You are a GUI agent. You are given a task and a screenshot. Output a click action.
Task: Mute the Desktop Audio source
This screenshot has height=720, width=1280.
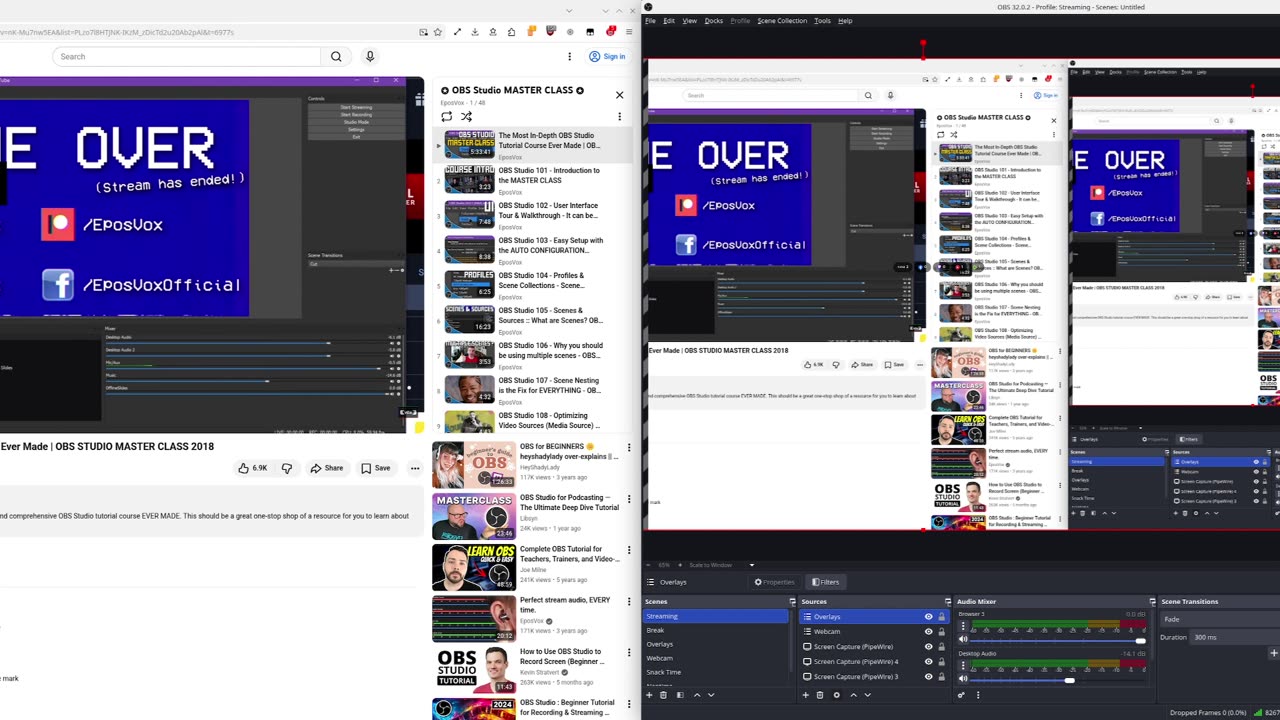point(964,680)
